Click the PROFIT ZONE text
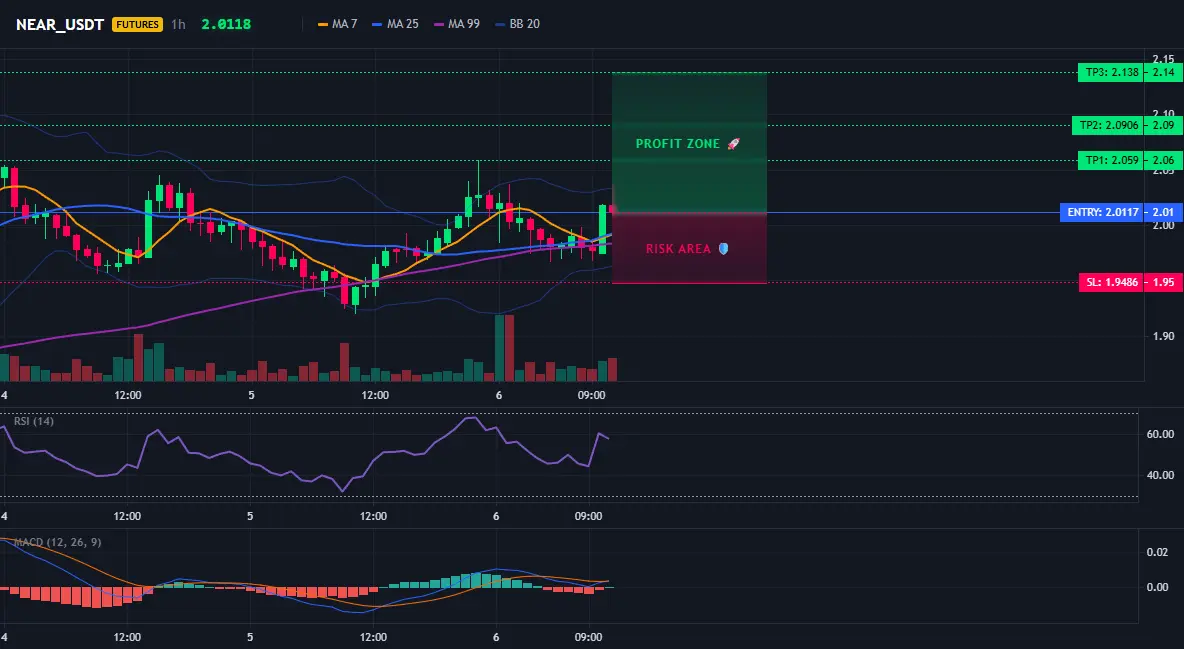The image size is (1184, 649). click(677, 144)
